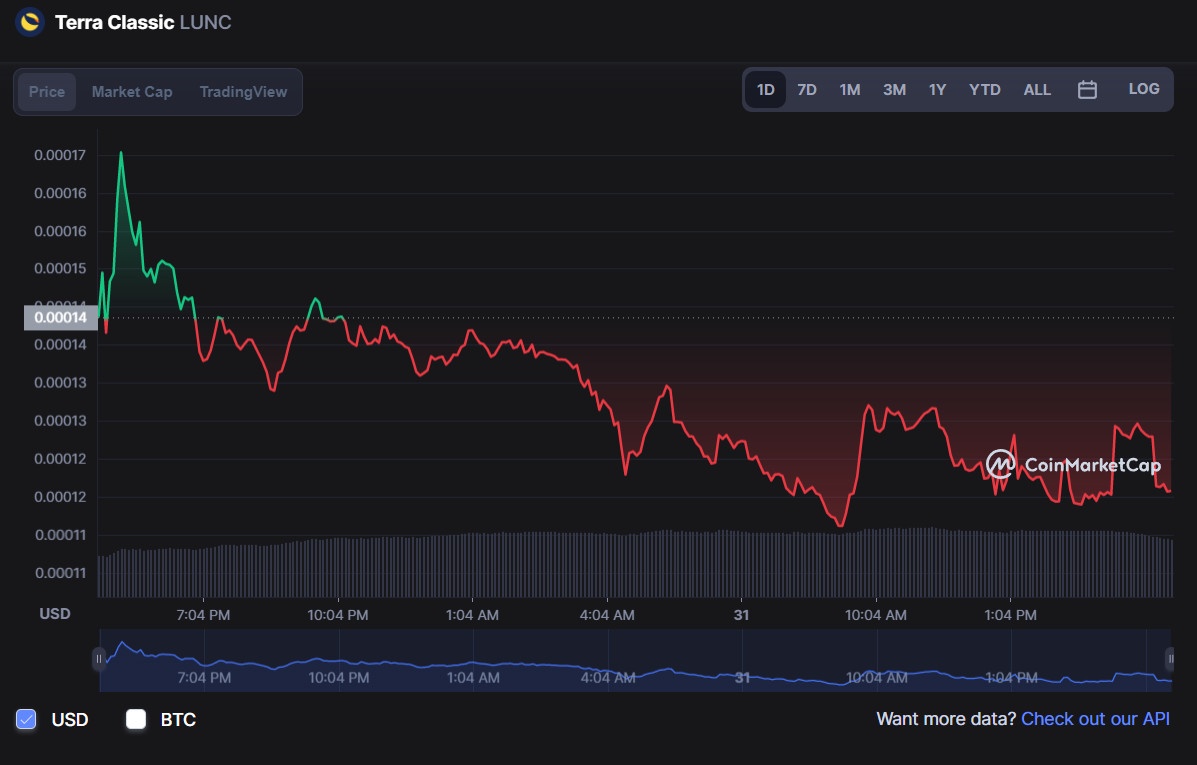Click the Check out our API link

[x=1095, y=718]
